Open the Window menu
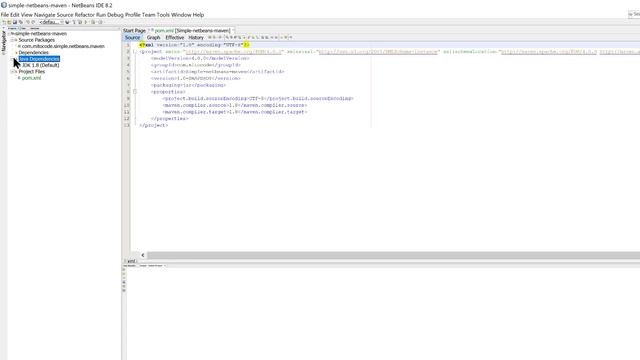640x360 pixels. coord(181,15)
